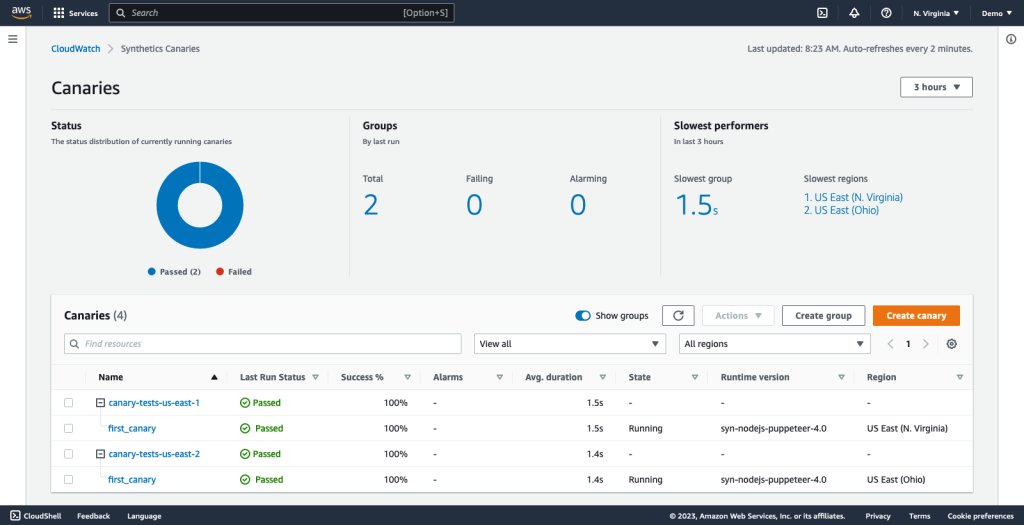Focus the top Search bar
This screenshot has height=525, width=1024.
click(x=281, y=13)
